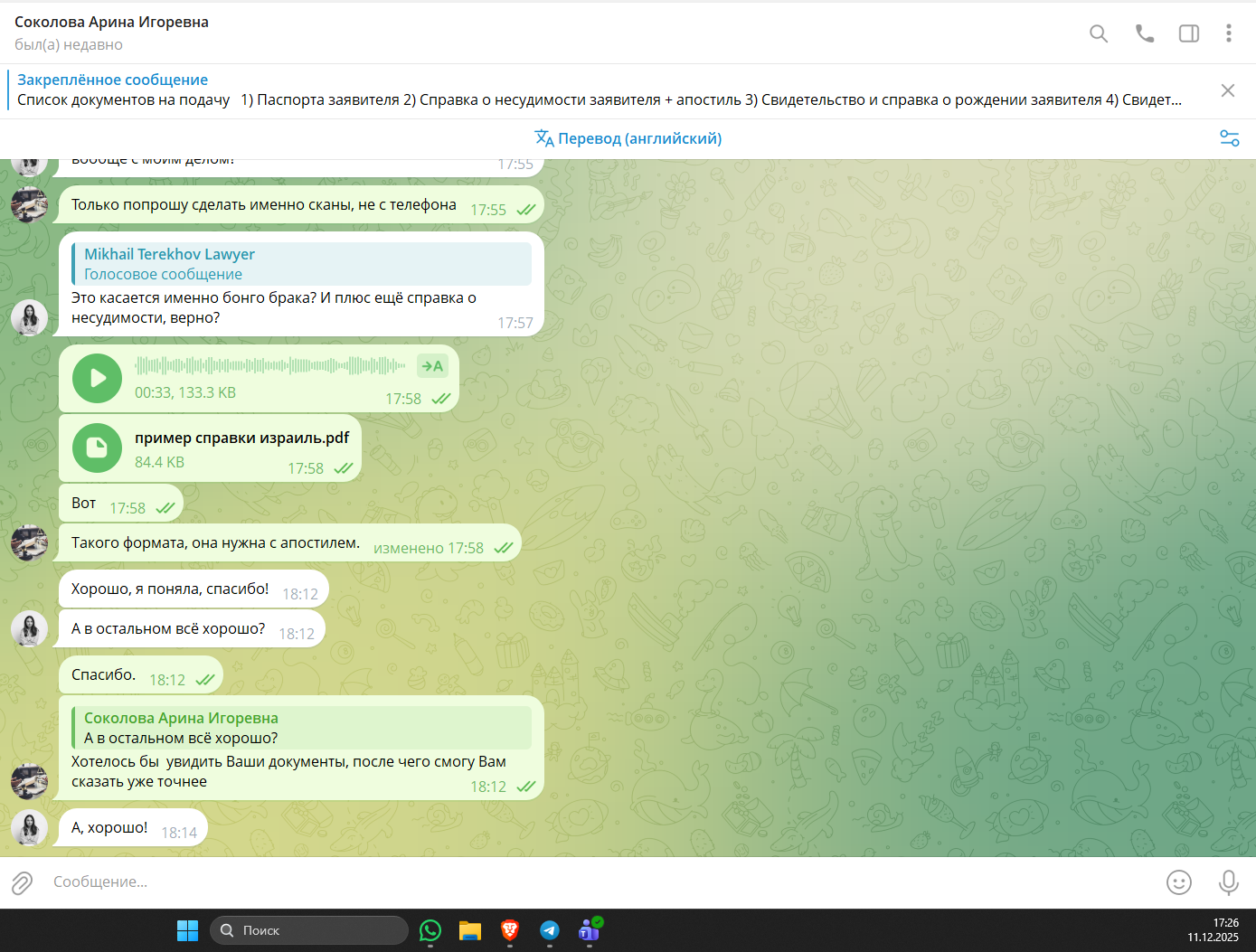This screenshot has height=952, width=1256.
Task: Select message 'Спасибо.'
Action: 140,675
